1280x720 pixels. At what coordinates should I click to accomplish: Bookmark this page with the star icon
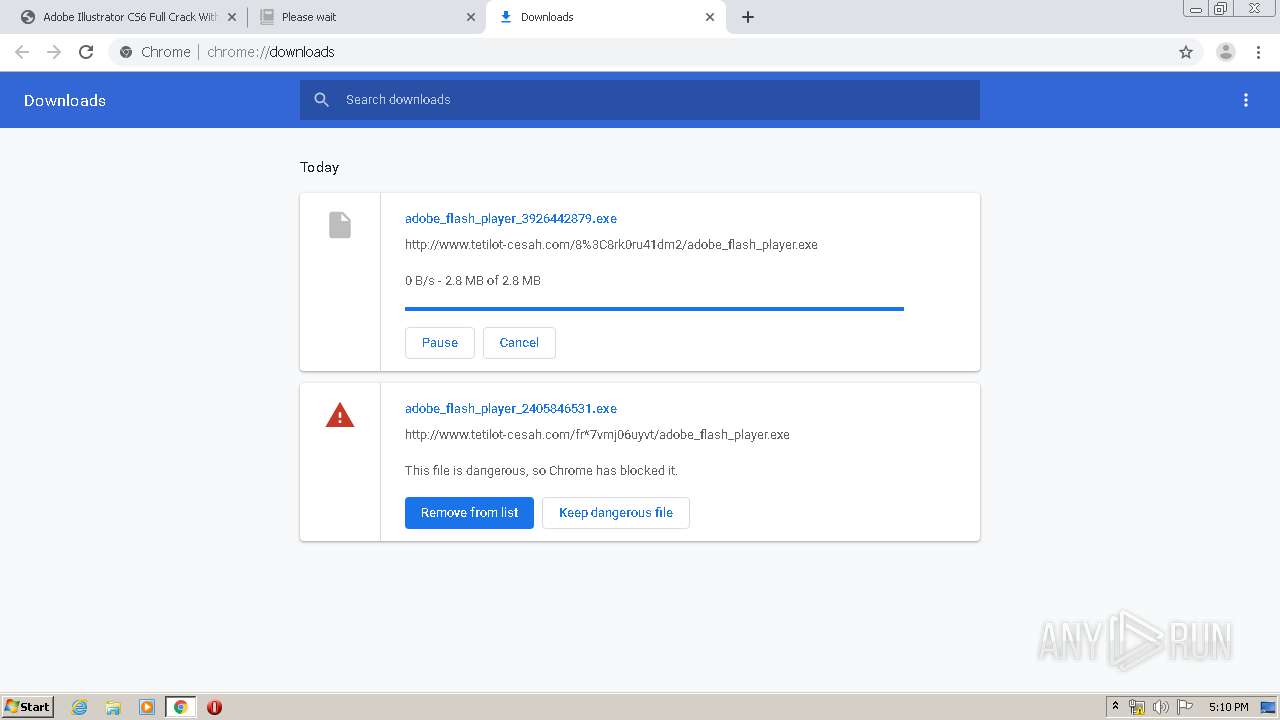(x=1186, y=52)
